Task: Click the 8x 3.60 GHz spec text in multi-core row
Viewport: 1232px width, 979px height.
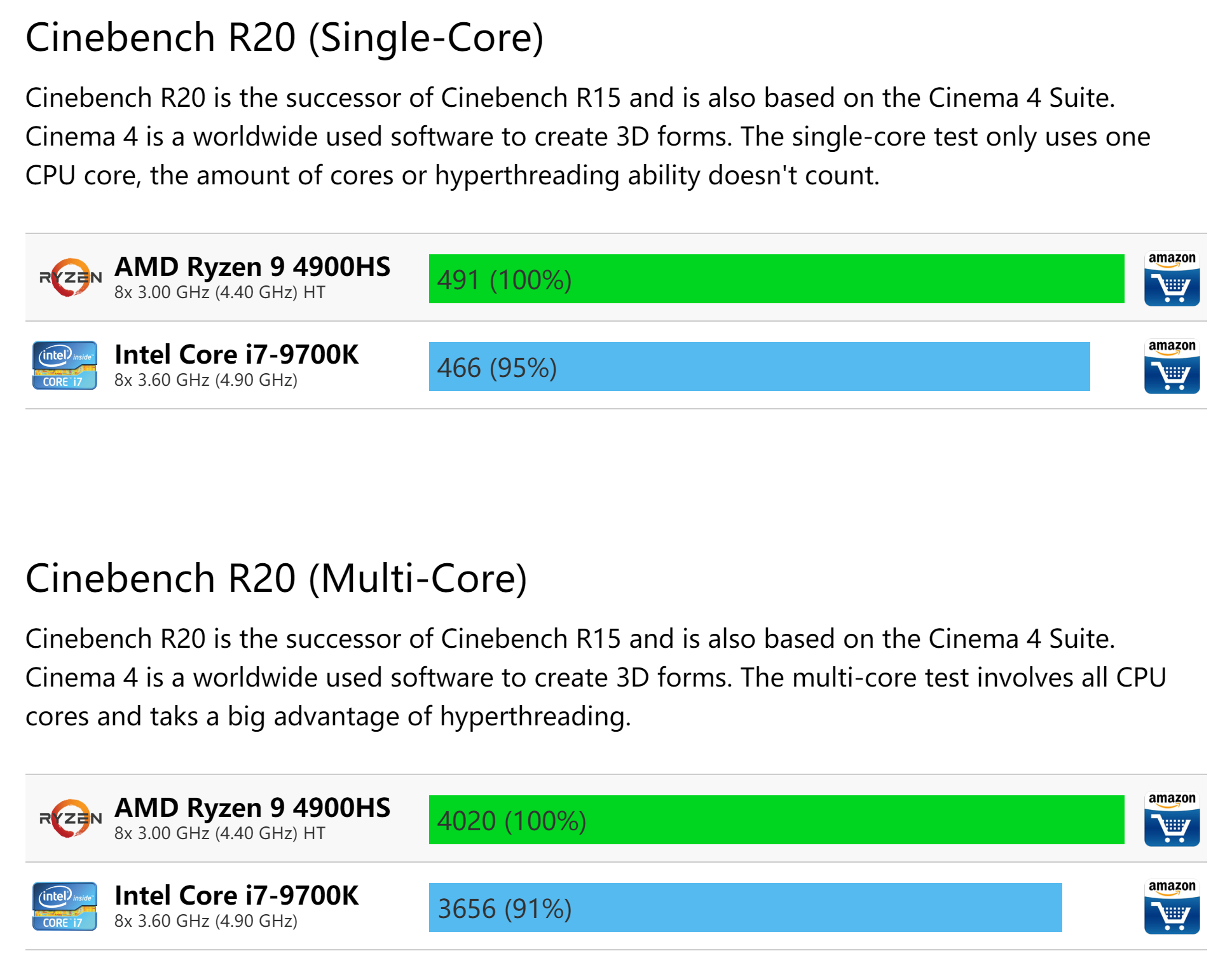Action: coord(206,921)
